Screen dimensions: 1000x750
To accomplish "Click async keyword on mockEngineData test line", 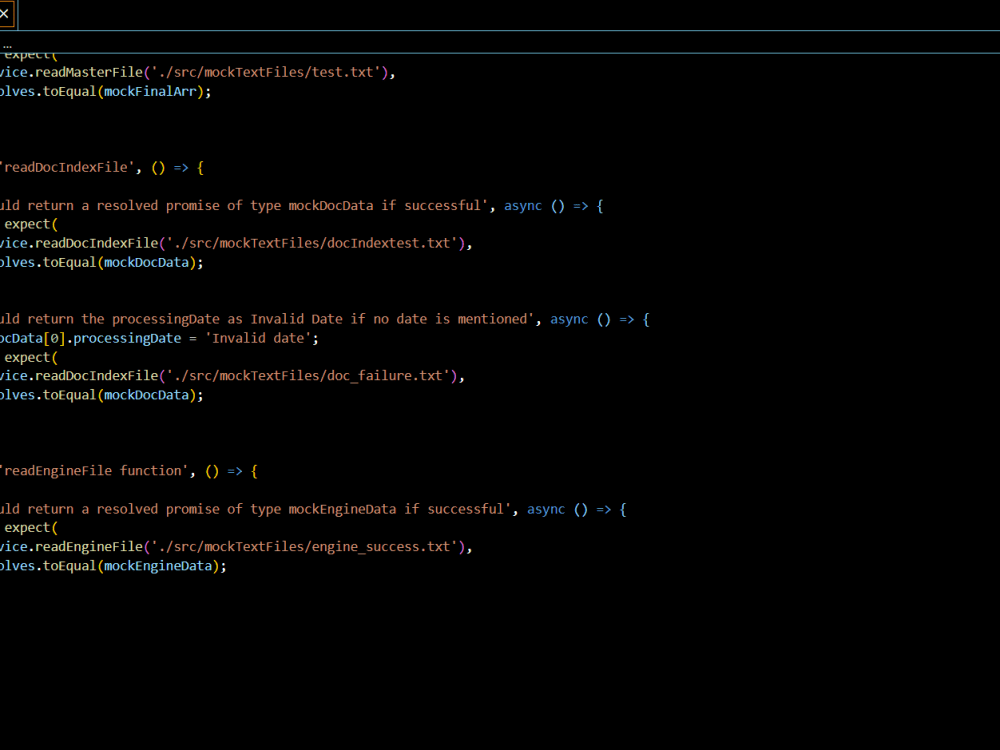I will [546, 509].
